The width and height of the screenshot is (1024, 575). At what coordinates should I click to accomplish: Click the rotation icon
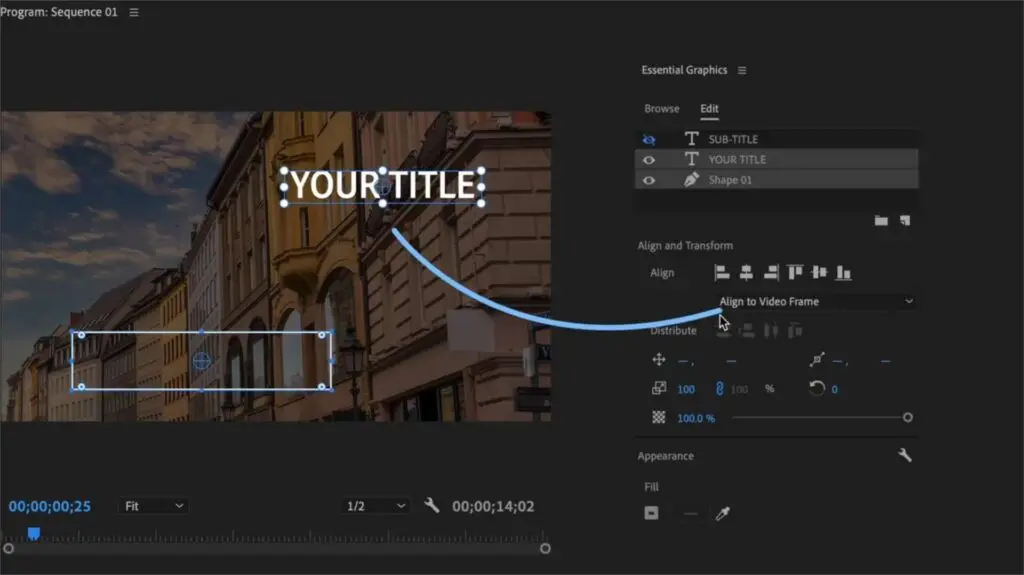click(816, 388)
